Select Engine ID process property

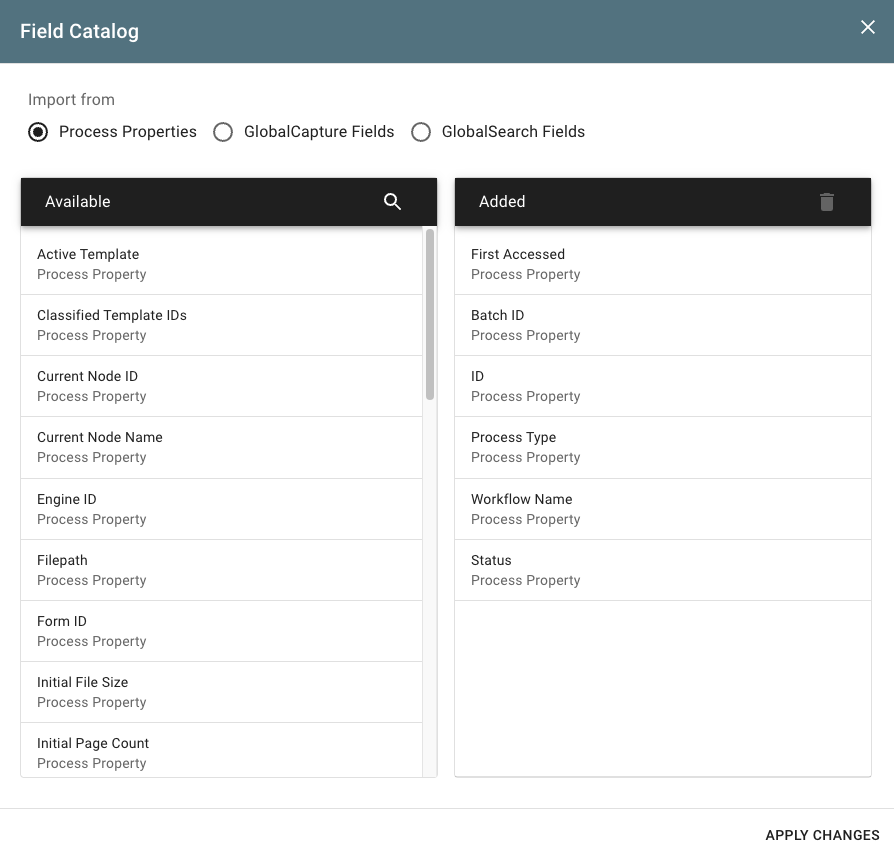coord(220,509)
